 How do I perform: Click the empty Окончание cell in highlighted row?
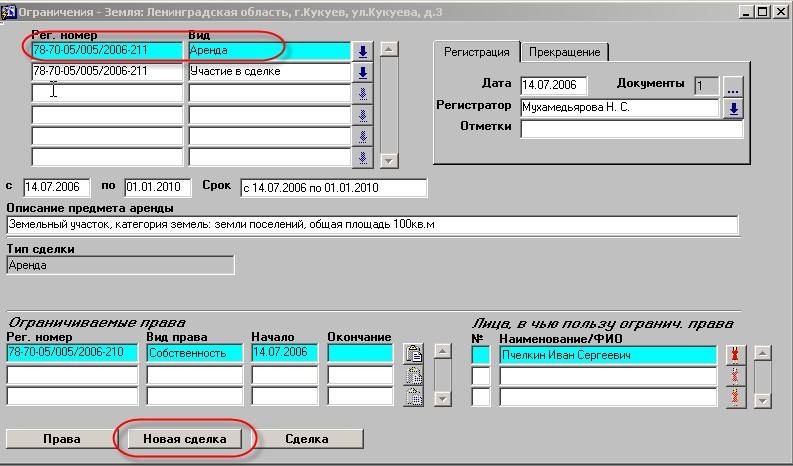[x=360, y=353]
